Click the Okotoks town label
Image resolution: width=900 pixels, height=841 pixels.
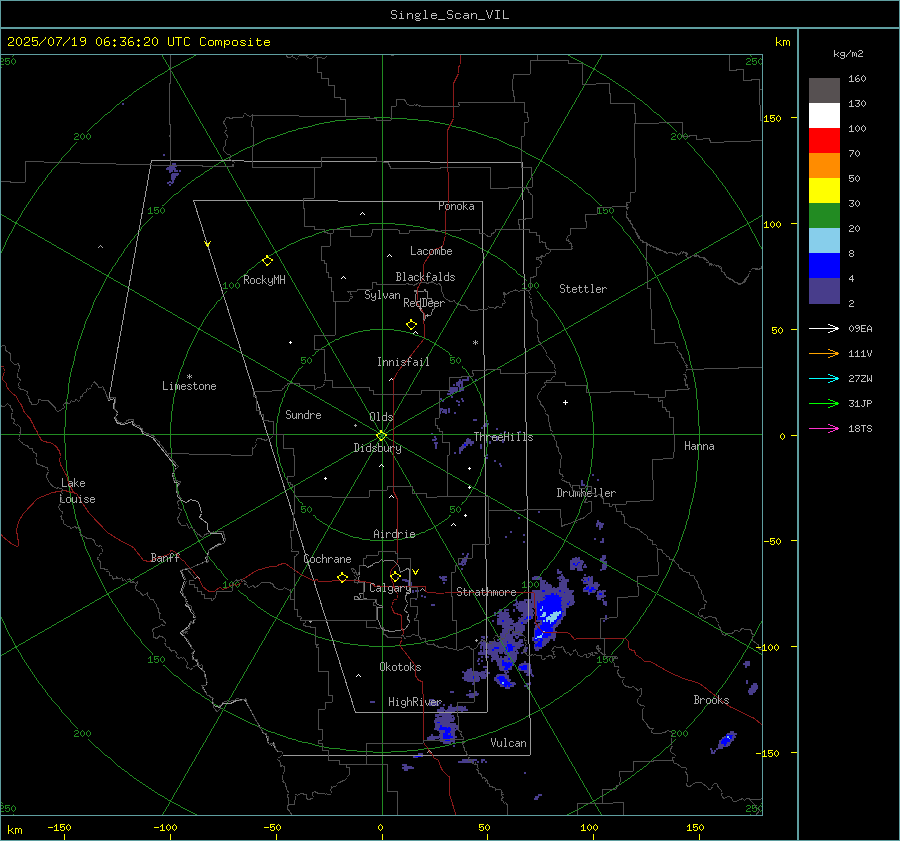click(400, 667)
